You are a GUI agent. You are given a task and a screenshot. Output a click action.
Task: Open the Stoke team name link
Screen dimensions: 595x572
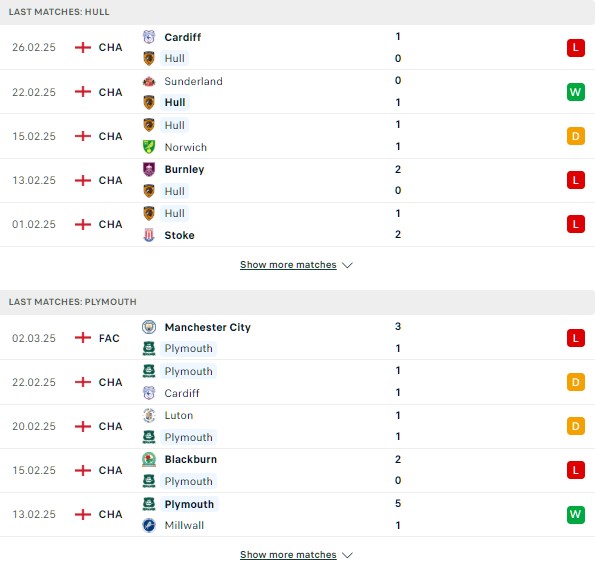(x=179, y=235)
